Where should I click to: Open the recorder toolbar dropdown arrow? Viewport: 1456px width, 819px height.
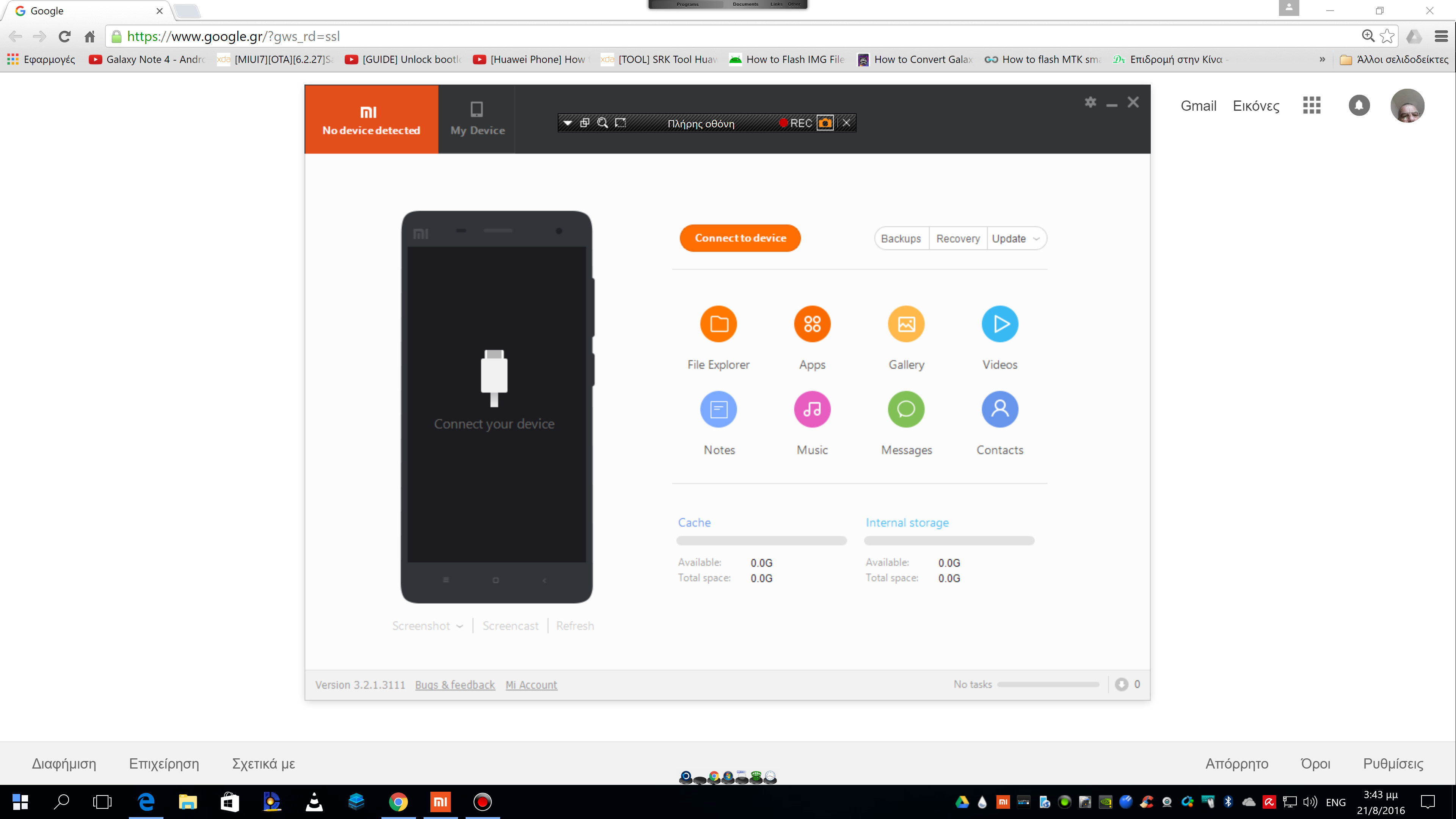pos(568,123)
